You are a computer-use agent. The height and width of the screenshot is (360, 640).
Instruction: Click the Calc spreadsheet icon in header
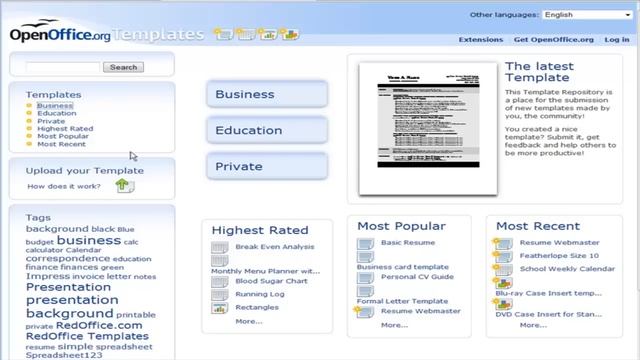[245, 34]
